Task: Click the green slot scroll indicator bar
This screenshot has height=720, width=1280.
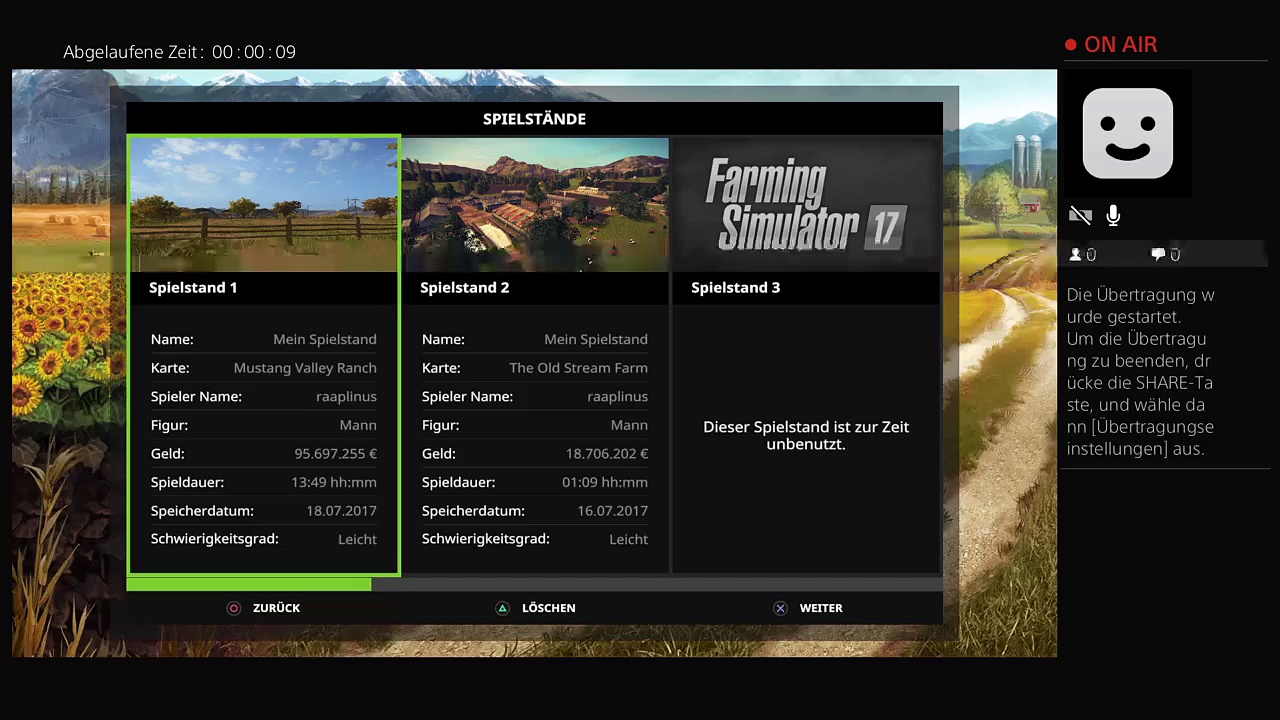Action: 249,584
